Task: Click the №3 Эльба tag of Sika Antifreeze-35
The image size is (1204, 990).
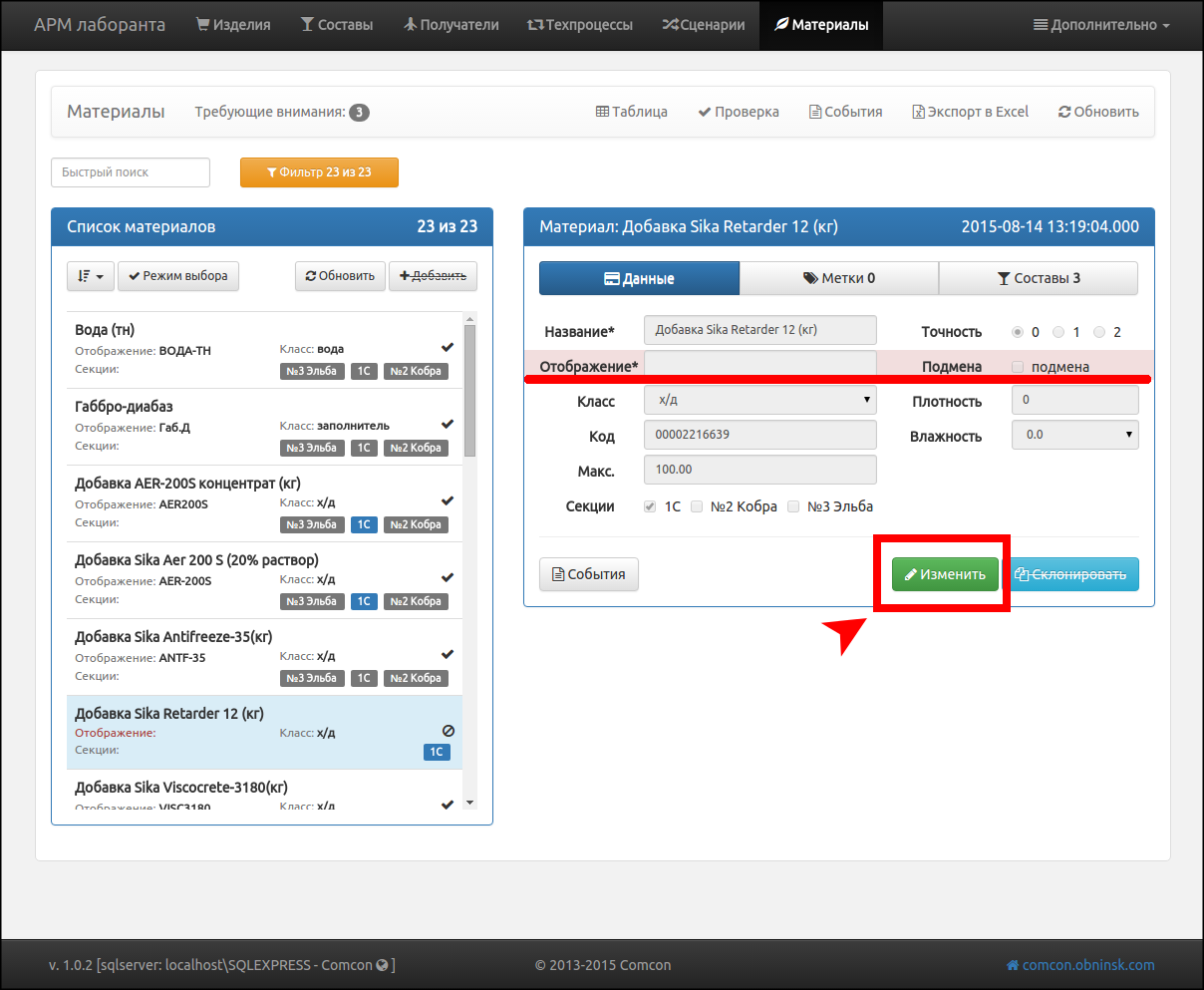Action: pos(312,678)
